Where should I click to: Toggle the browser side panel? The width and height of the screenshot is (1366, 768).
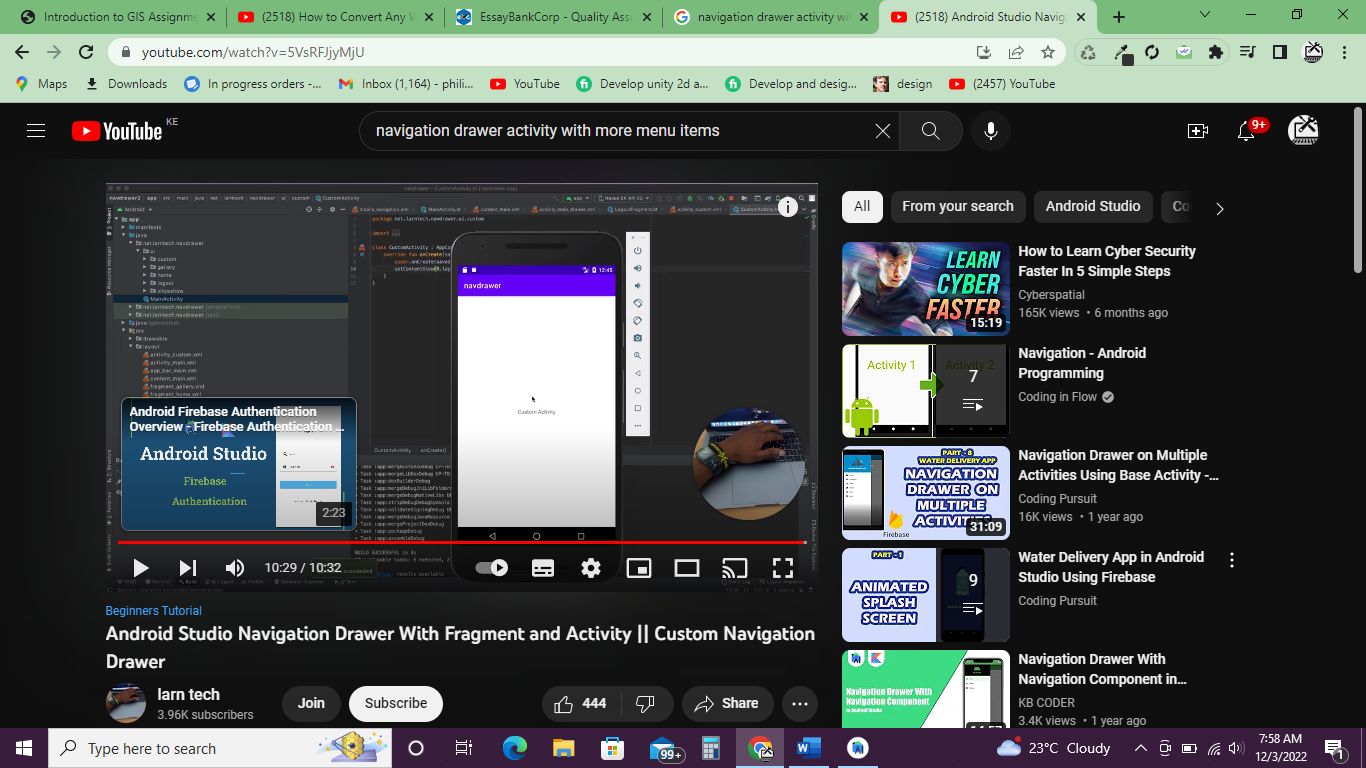pyautogui.click(x=1279, y=52)
